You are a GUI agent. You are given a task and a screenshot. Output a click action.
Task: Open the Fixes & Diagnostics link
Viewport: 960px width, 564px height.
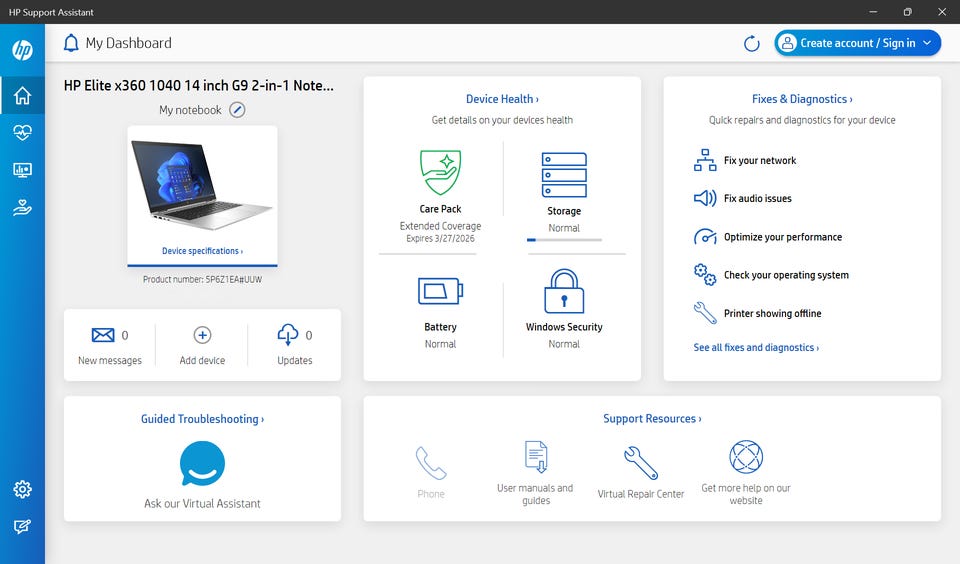802,99
